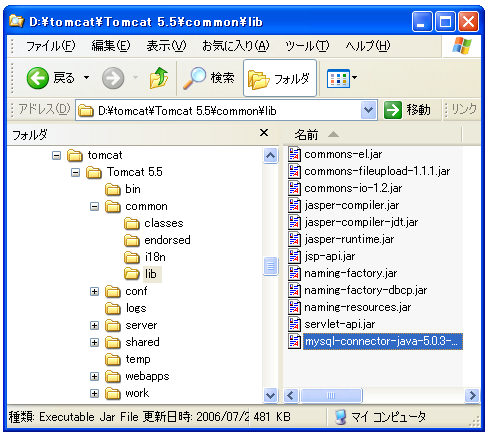
Task: Click the conf folder icon
Action: click(113, 292)
